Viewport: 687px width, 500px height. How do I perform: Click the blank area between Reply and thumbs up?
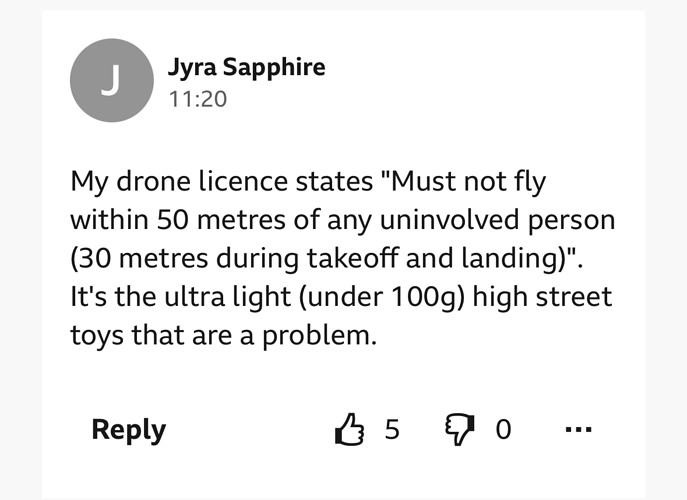250,429
